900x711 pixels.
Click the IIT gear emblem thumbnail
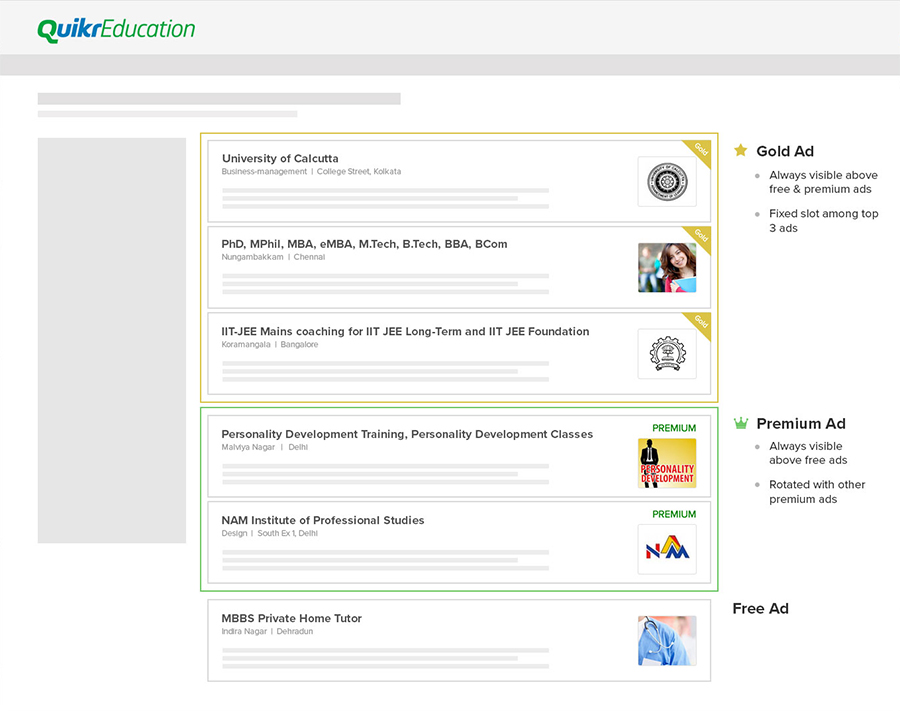pyautogui.click(x=667, y=354)
